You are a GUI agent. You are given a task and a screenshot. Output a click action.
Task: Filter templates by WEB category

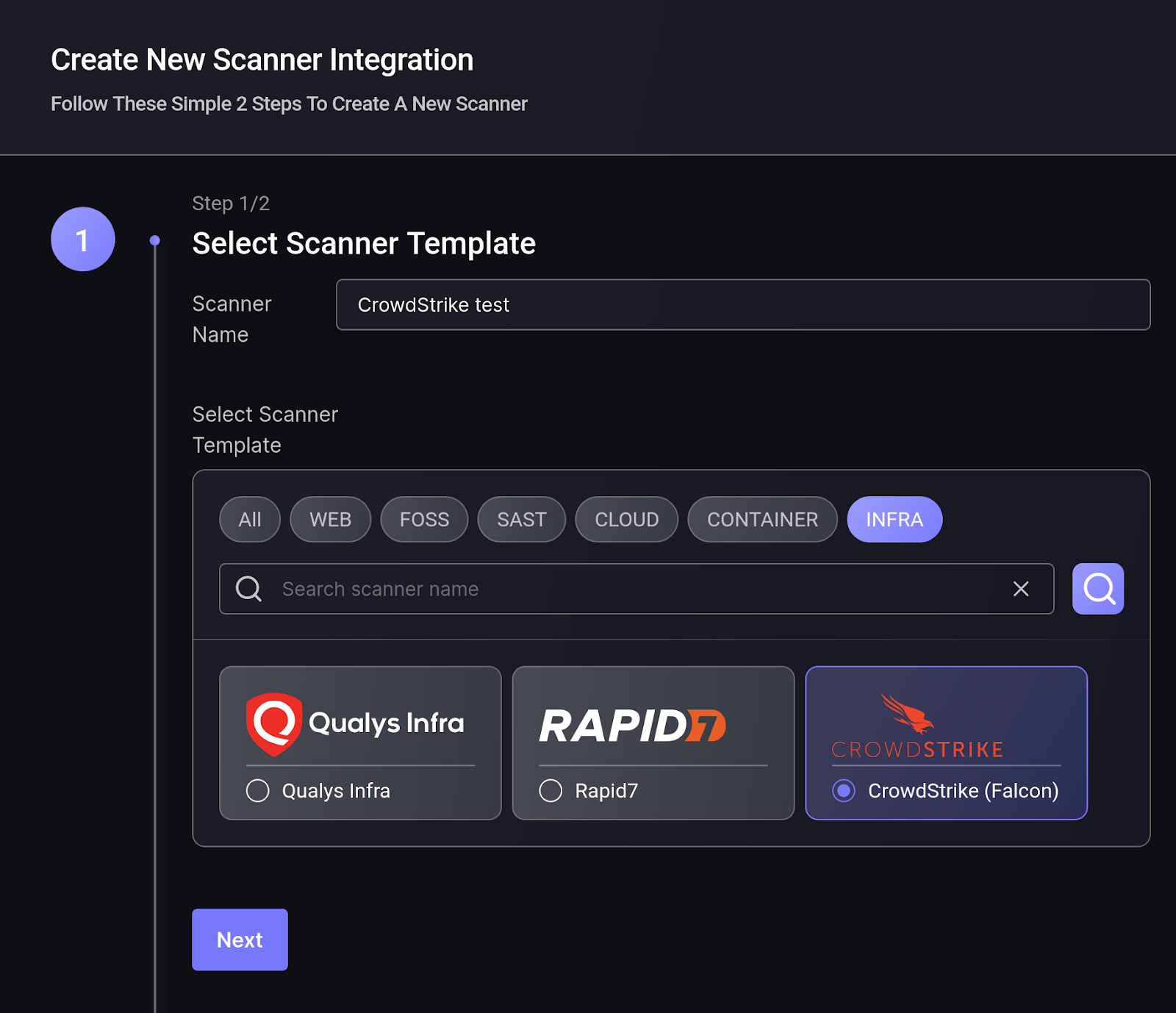point(331,520)
